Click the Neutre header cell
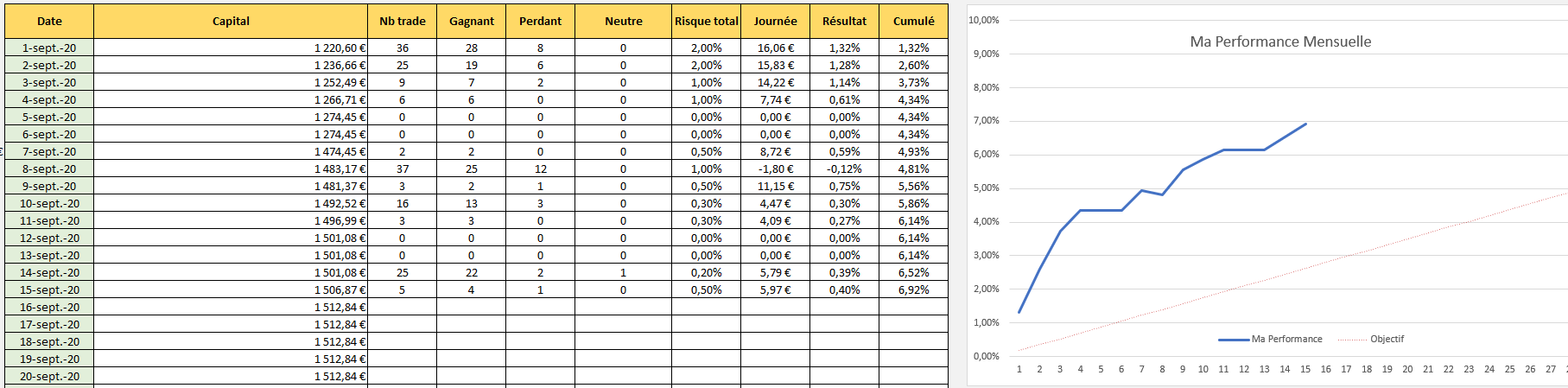 point(623,22)
